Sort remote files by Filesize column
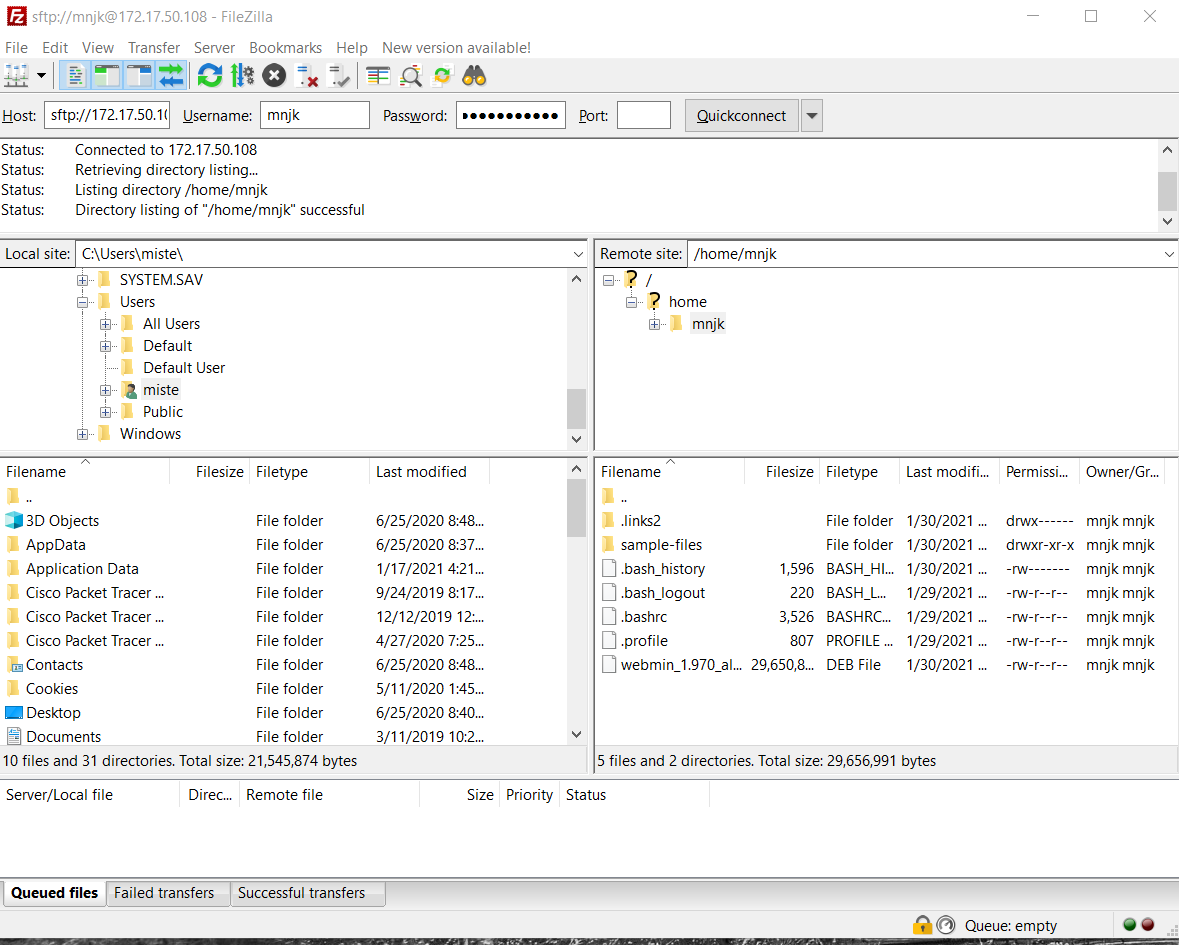Image resolution: width=1179 pixels, height=945 pixels. pyautogui.click(x=781, y=471)
